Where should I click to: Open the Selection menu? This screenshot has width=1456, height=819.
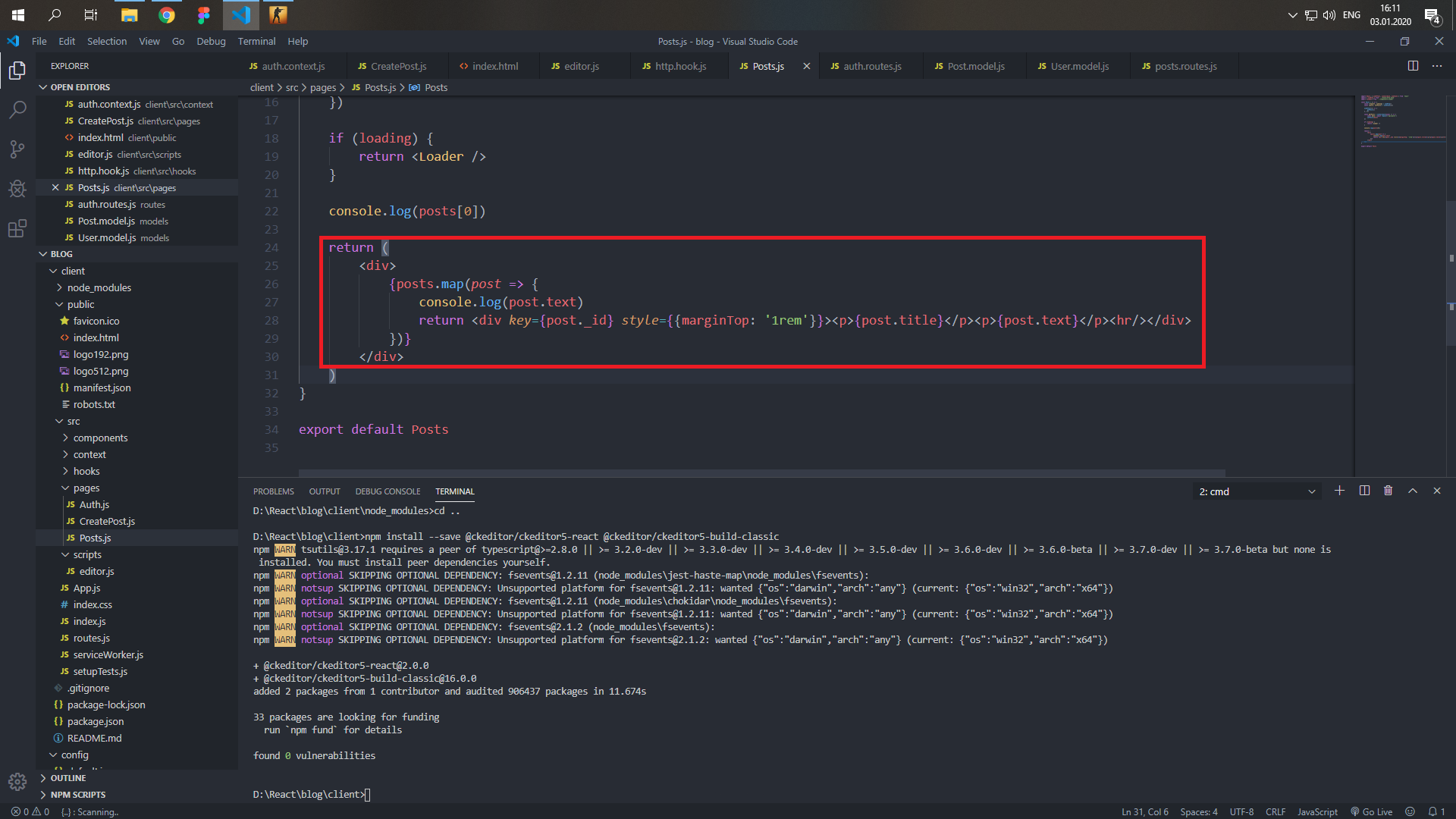(107, 41)
